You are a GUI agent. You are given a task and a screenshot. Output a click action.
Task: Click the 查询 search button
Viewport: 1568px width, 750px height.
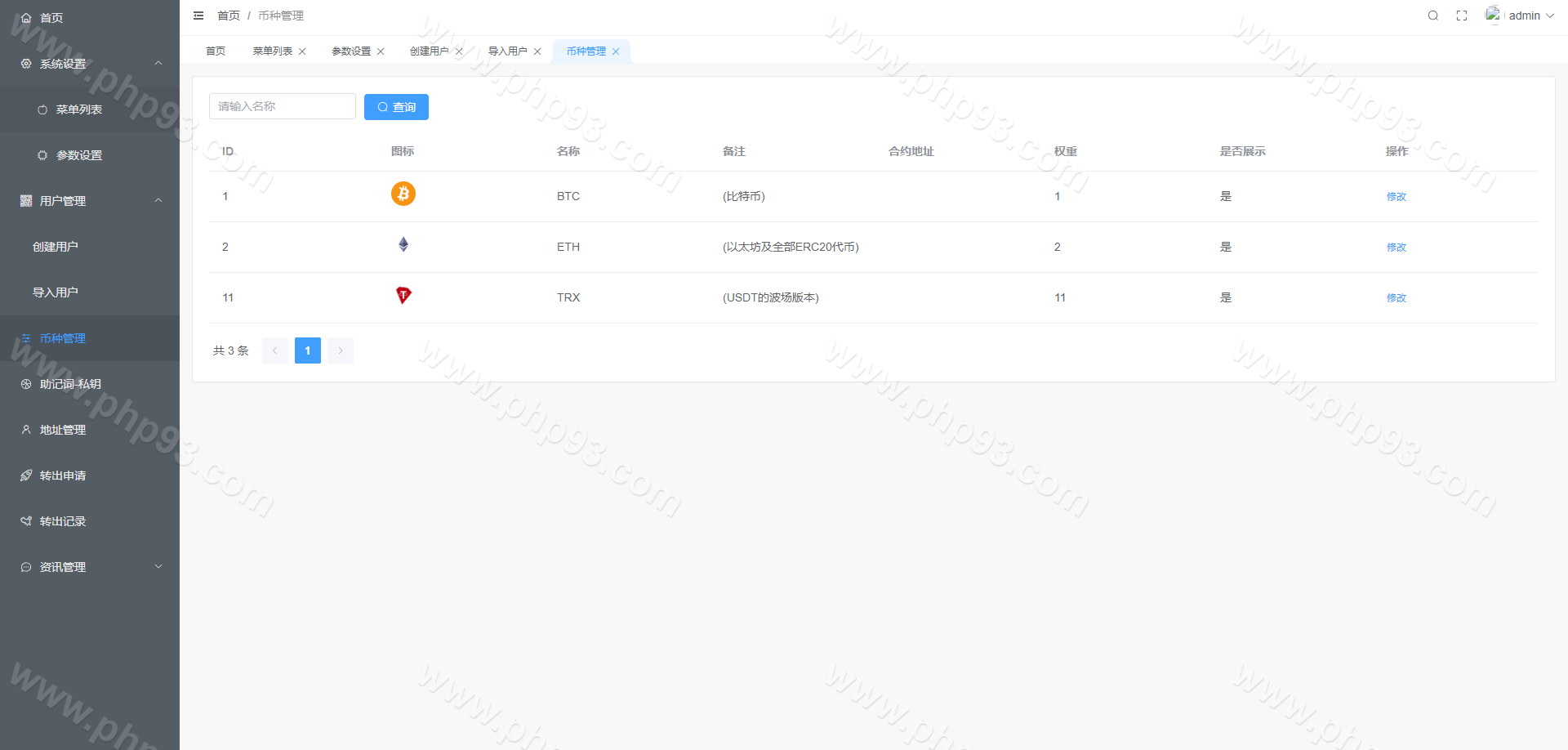(x=396, y=107)
